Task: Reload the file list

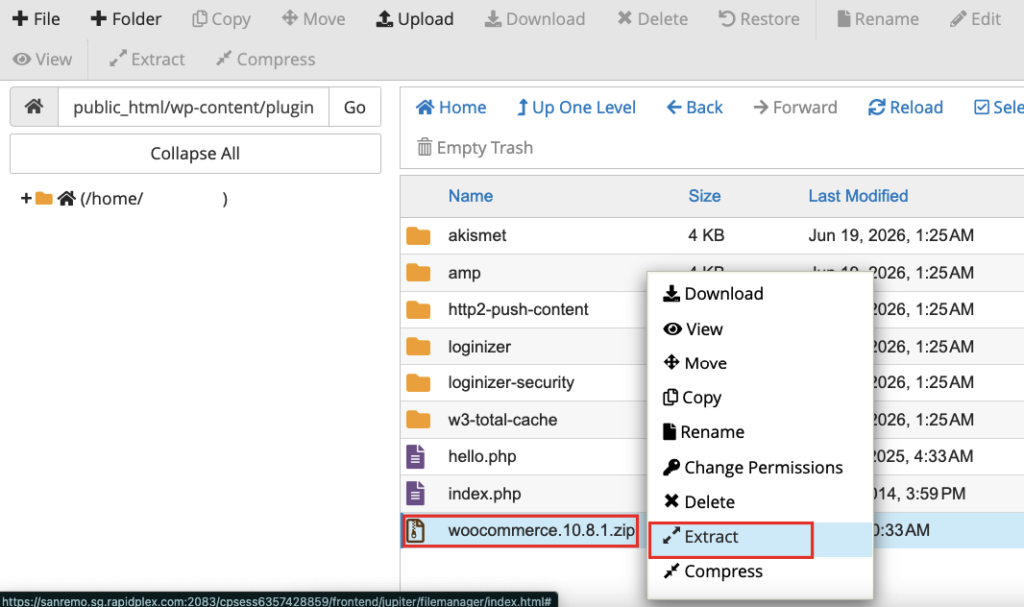Action: (905, 107)
